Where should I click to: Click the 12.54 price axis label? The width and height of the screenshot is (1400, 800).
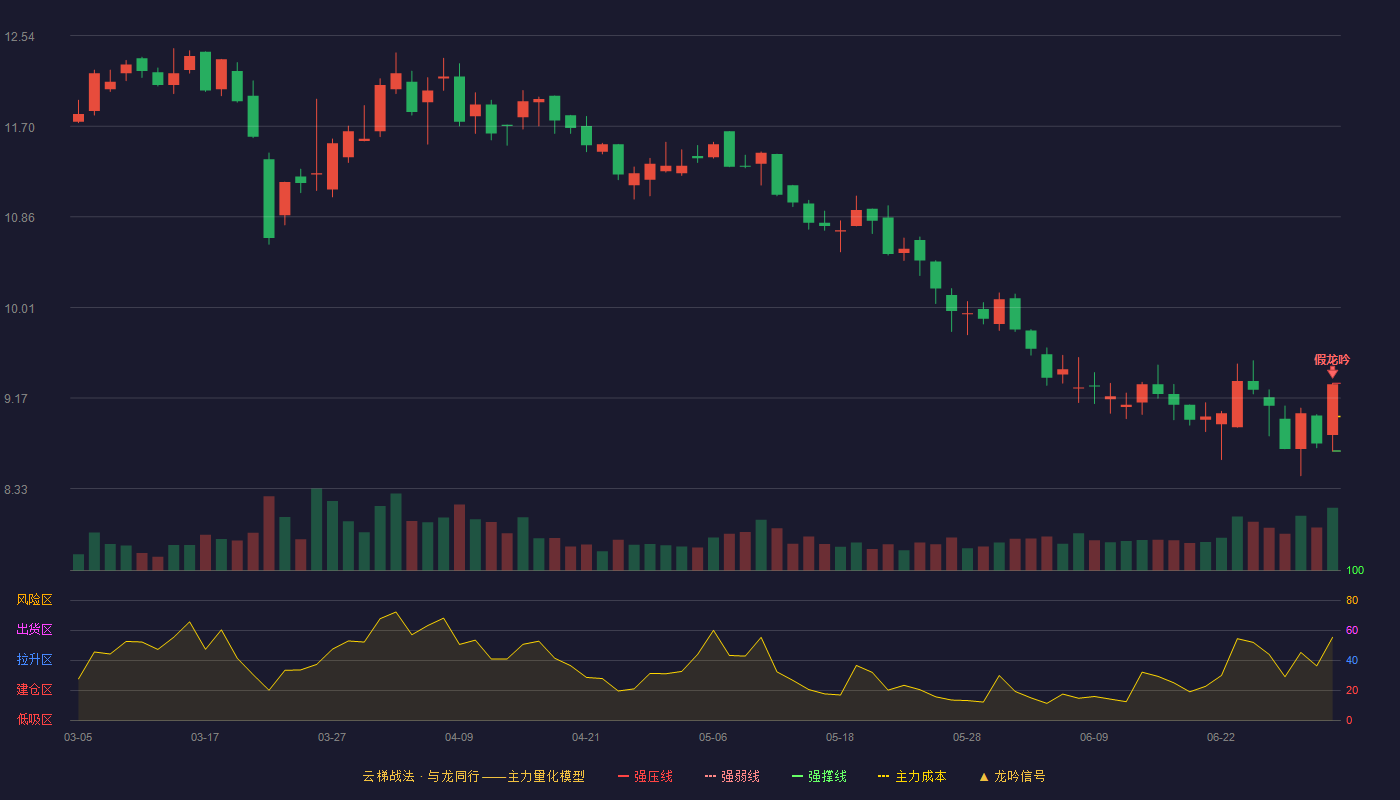(x=19, y=37)
